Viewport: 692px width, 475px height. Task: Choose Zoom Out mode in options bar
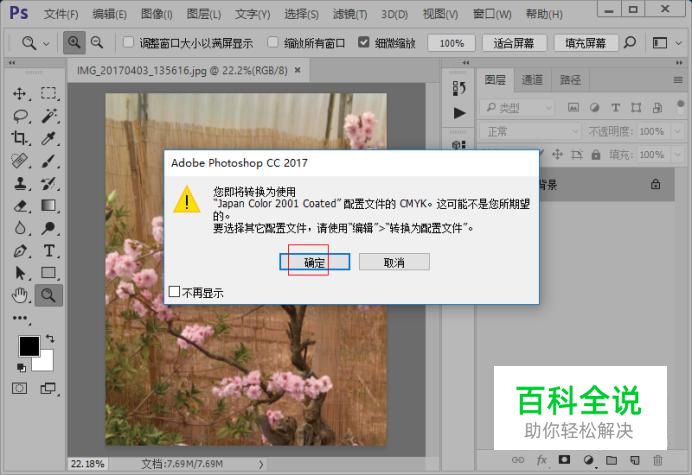97,43
